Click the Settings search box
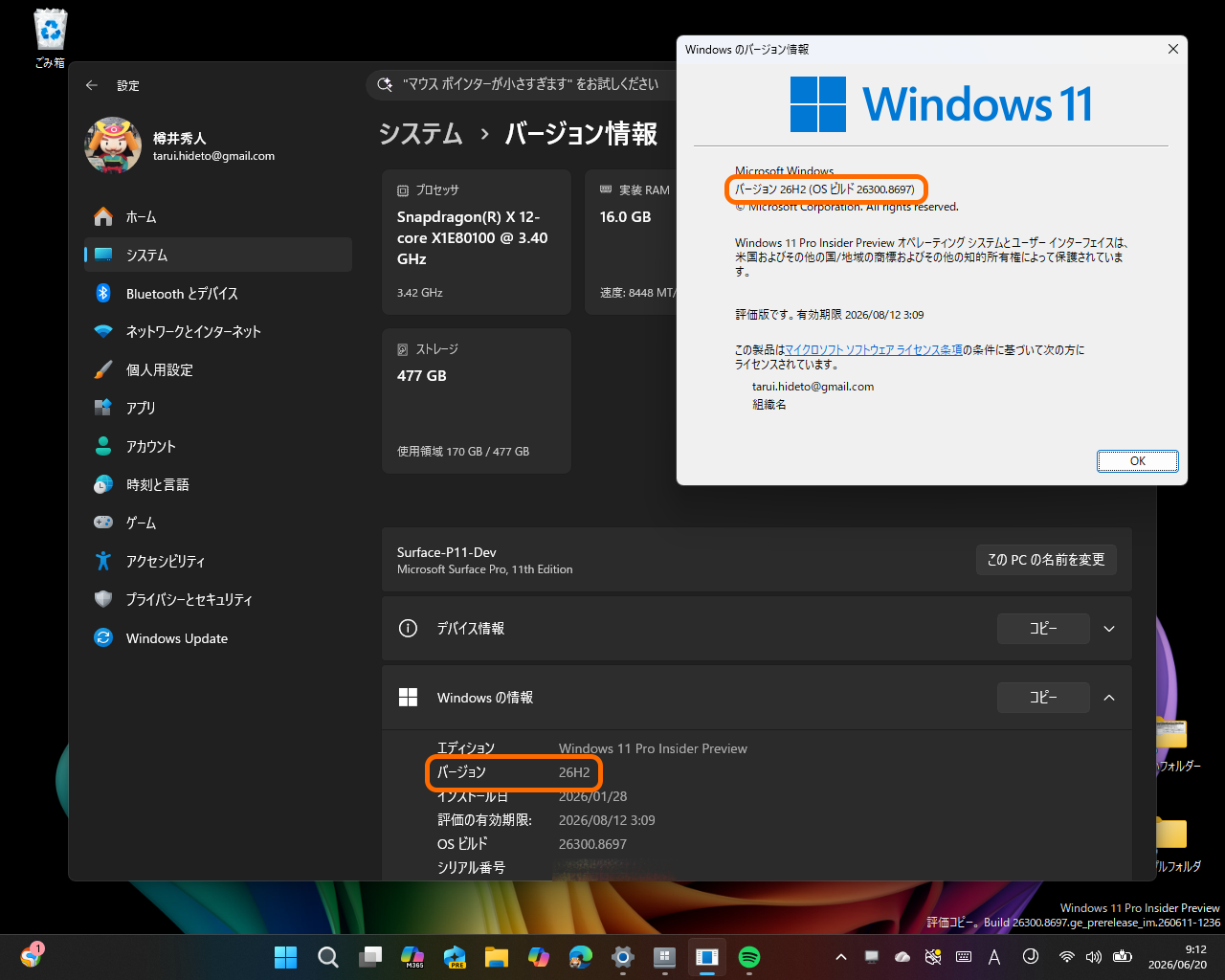Image resolution: width=1225 pixels, height=980 pixels. pos(522,84)
